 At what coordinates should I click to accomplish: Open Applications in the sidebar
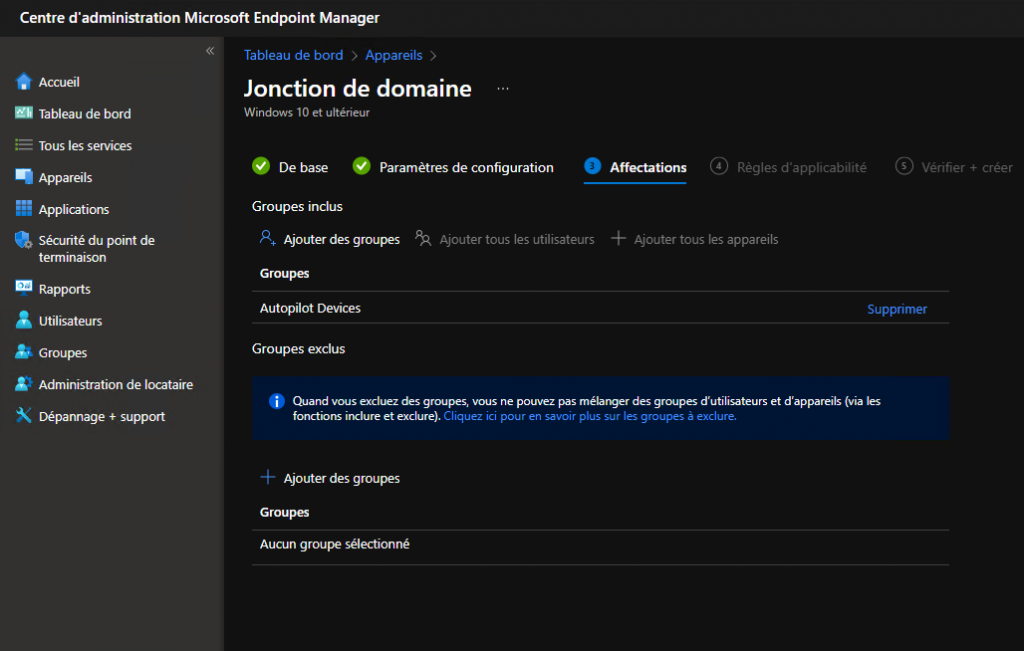coord(74,210)
